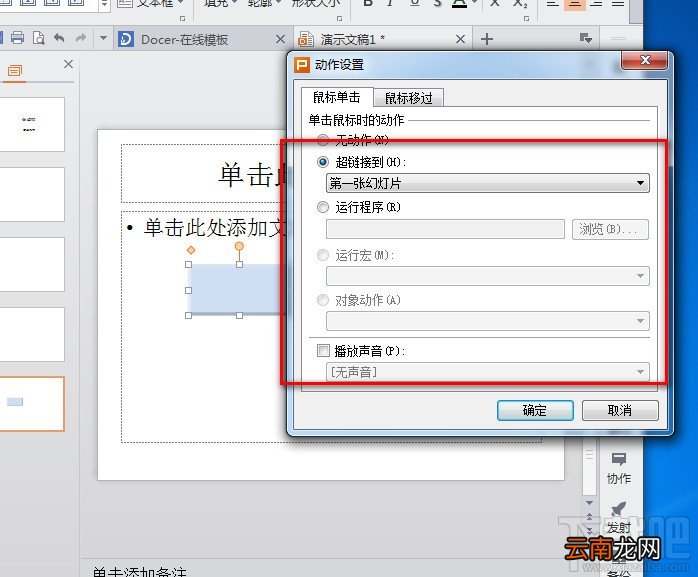Open the font group dialog launcher
The image size is (698, 577).
click(527, 18)
